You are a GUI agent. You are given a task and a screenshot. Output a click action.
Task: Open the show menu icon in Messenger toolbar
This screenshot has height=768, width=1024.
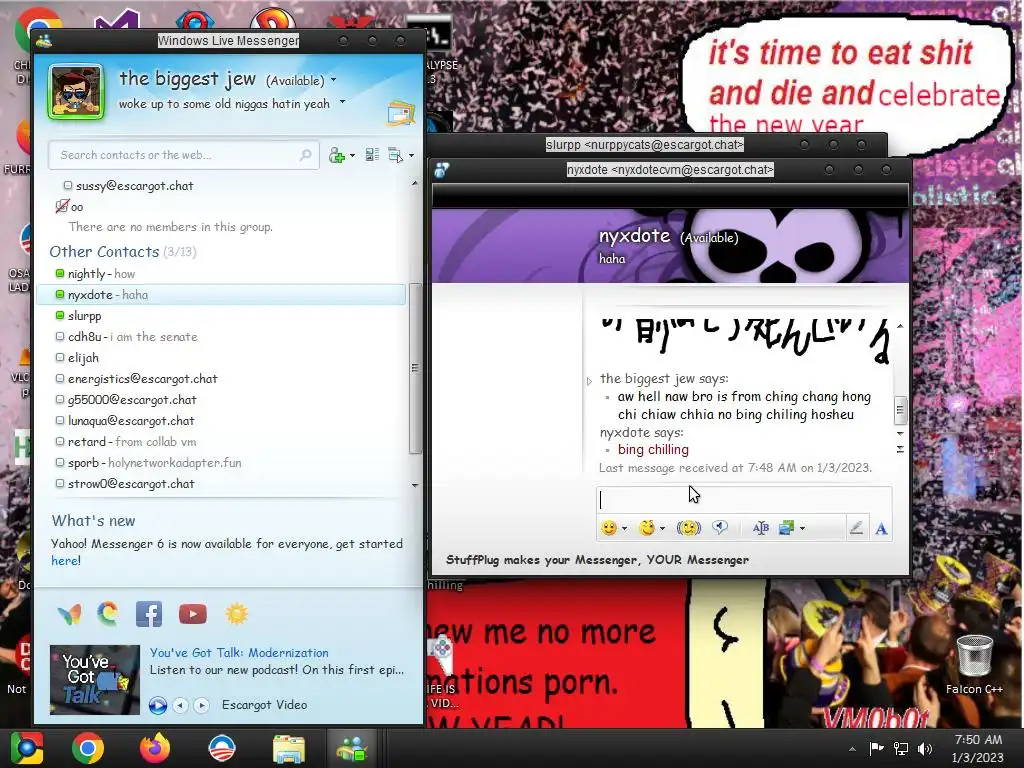pos(395,155)
